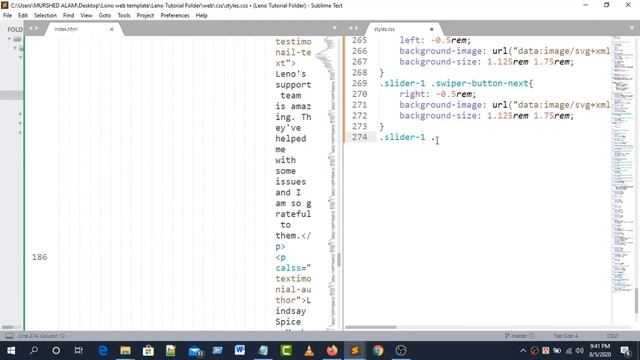This screenshot has width=640, height=360.
Task: Click the index.html minimap
Action: 327,183
